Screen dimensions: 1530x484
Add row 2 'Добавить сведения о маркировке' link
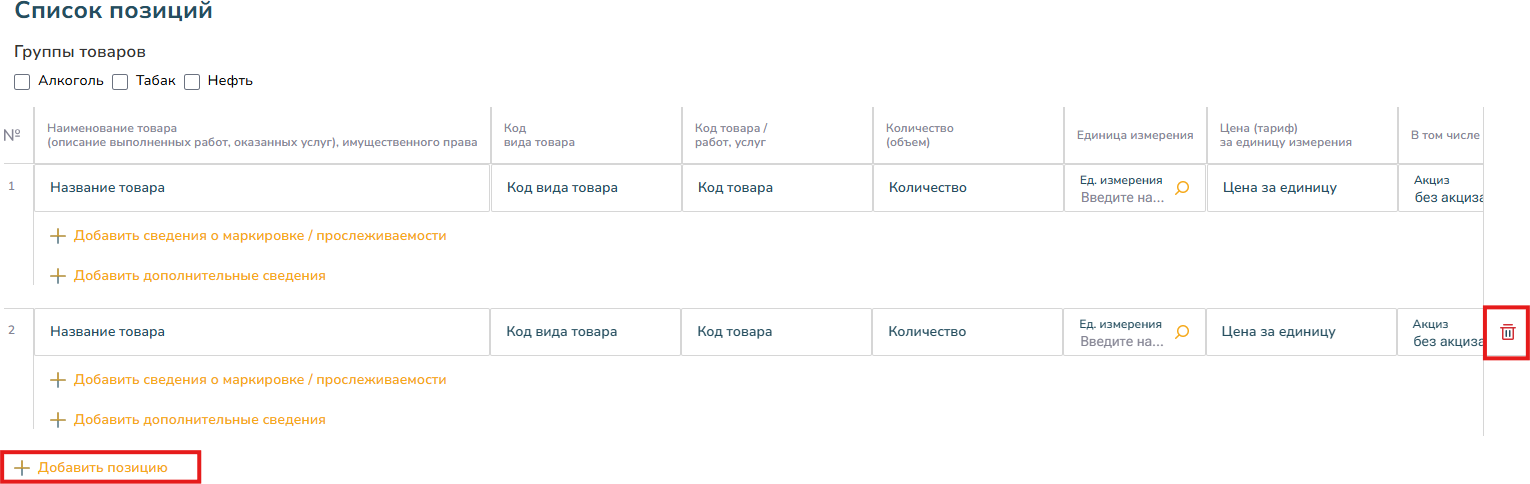coord(260,380)
